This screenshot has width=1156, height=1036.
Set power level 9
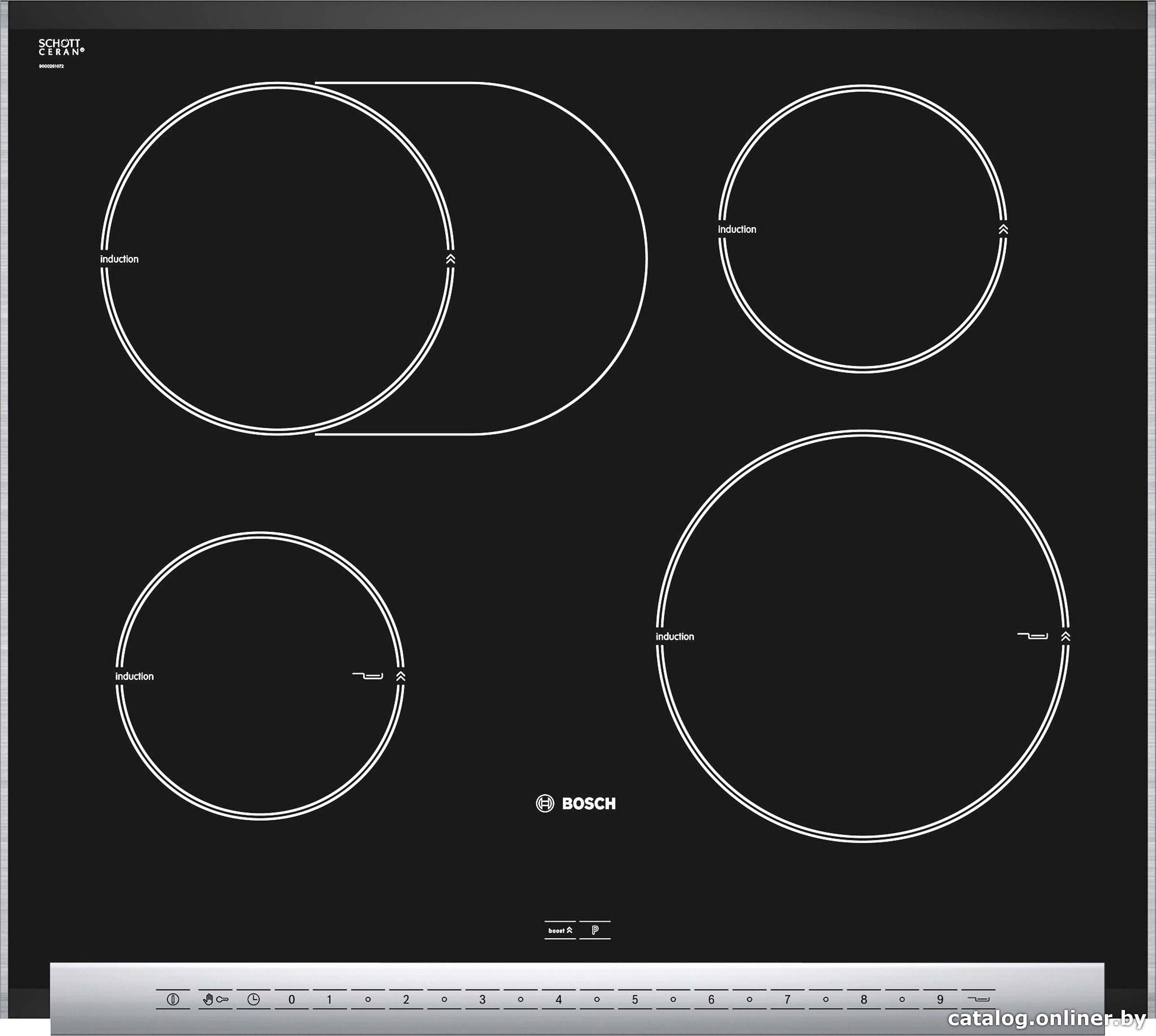coord(940,999)
